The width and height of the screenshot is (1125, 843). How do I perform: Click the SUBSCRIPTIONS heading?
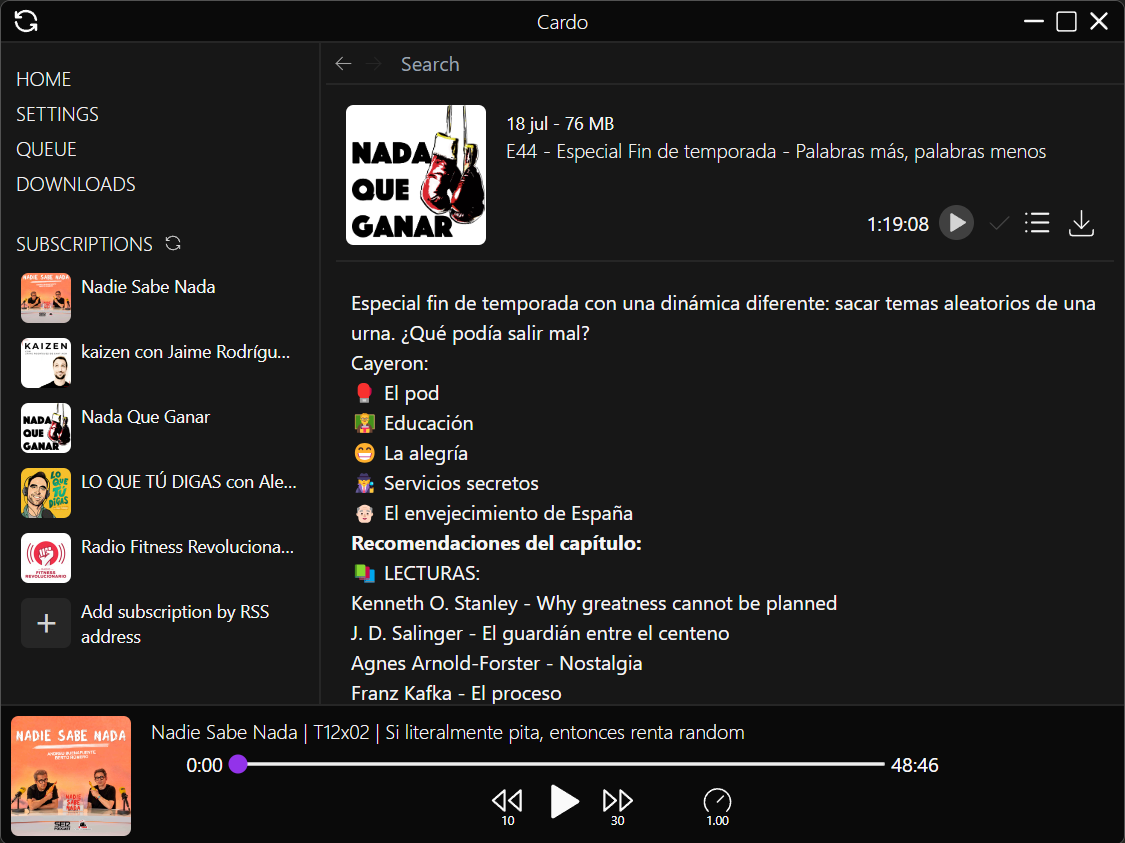[x=84, y=244]
